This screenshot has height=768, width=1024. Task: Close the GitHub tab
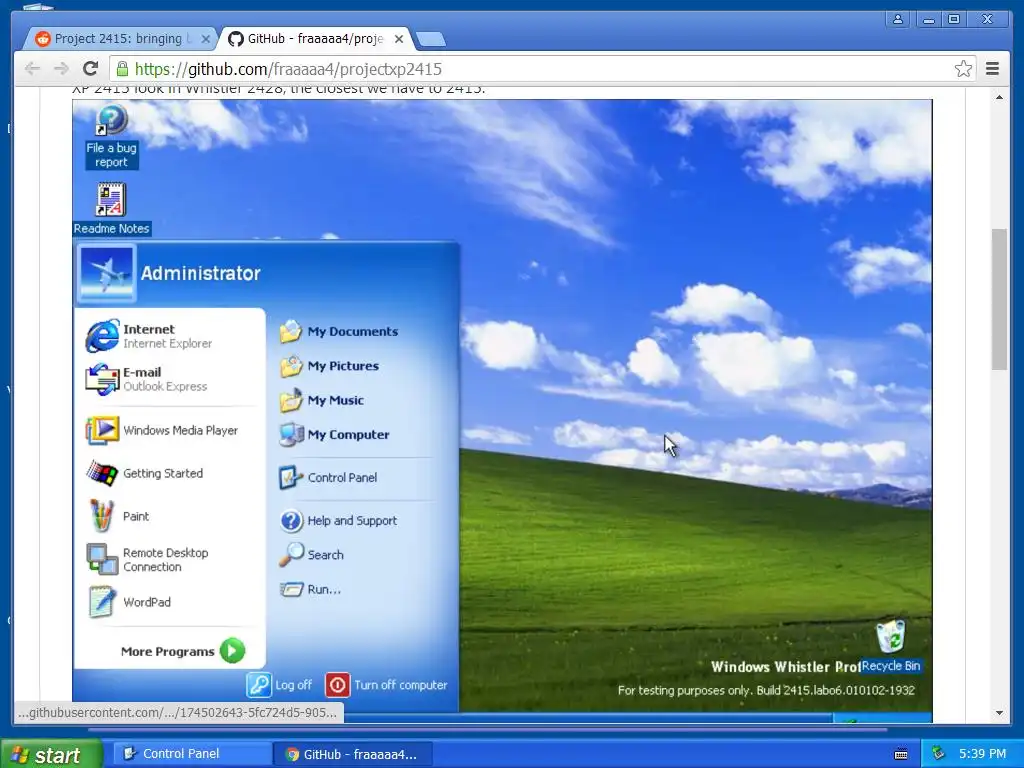pos(399,39)
